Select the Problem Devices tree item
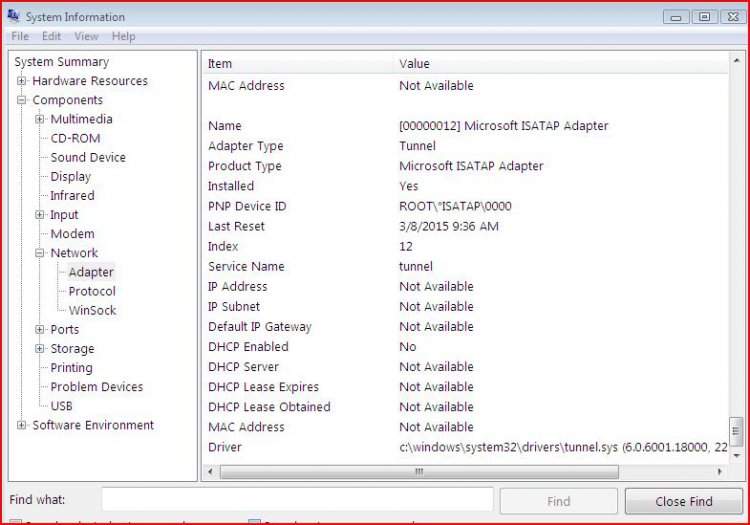Screen dimensions: 750x525 point(97,387)
